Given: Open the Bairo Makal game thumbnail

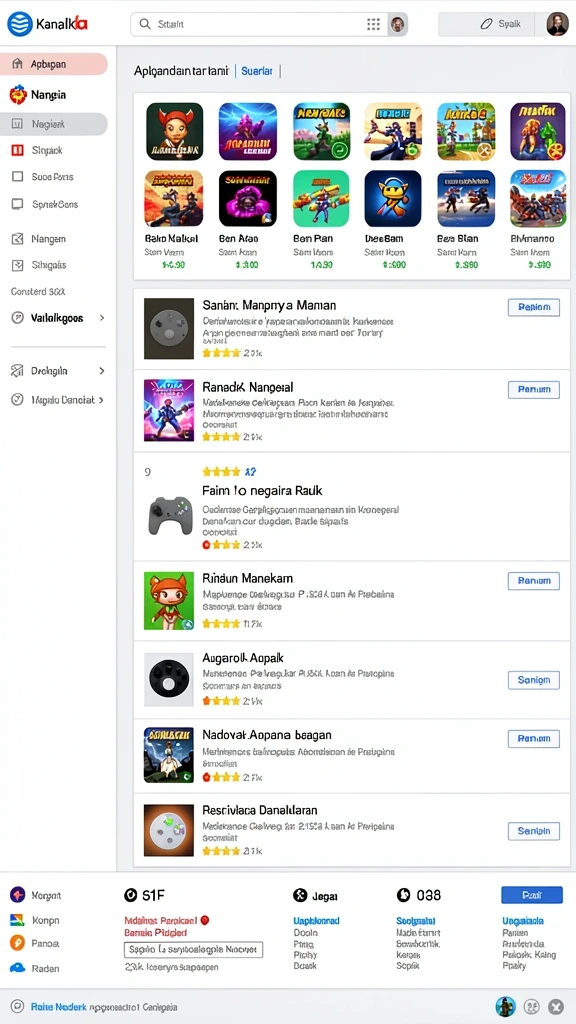Looking at the screenshot, I should coord(174,199).
